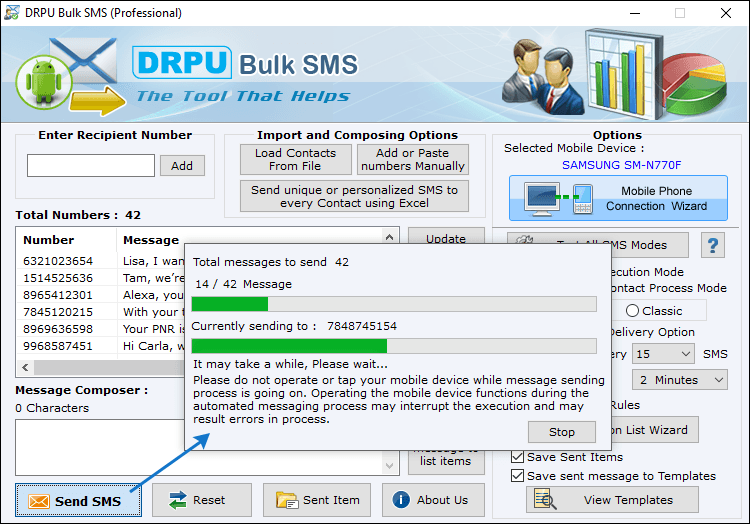Click message composer scroll down arrow
The width and height of the screenshot is (750, 524).
point(389,465)
